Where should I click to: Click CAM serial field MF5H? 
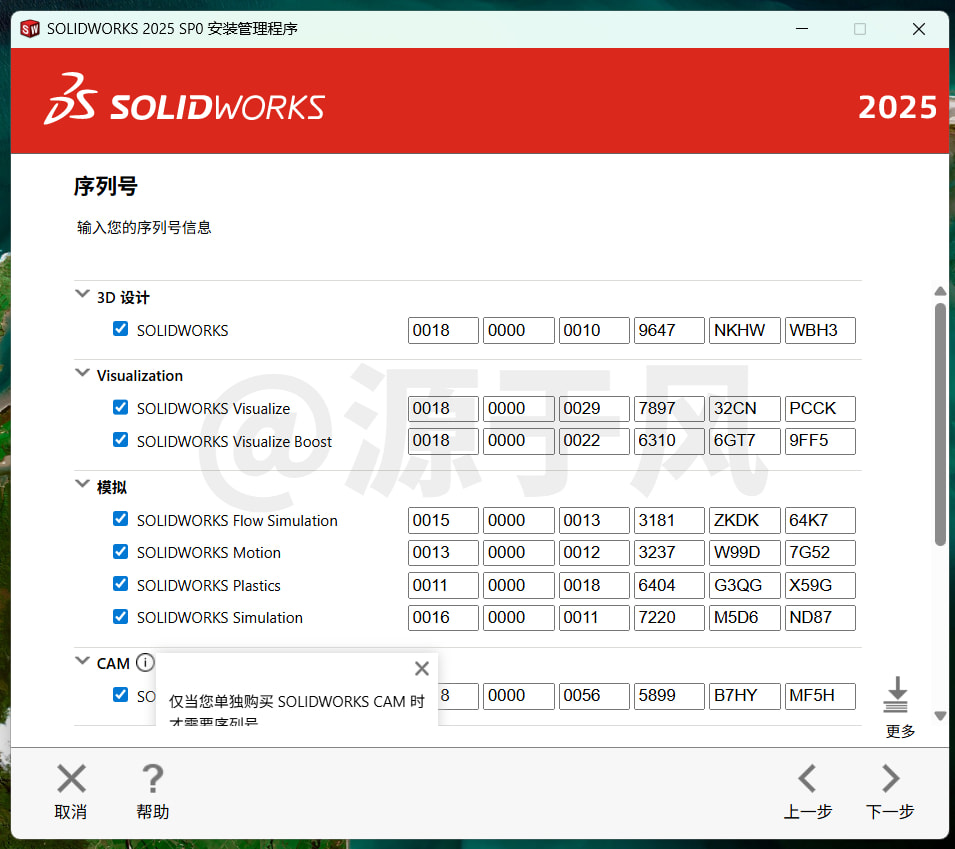click(x=820, y=696)
